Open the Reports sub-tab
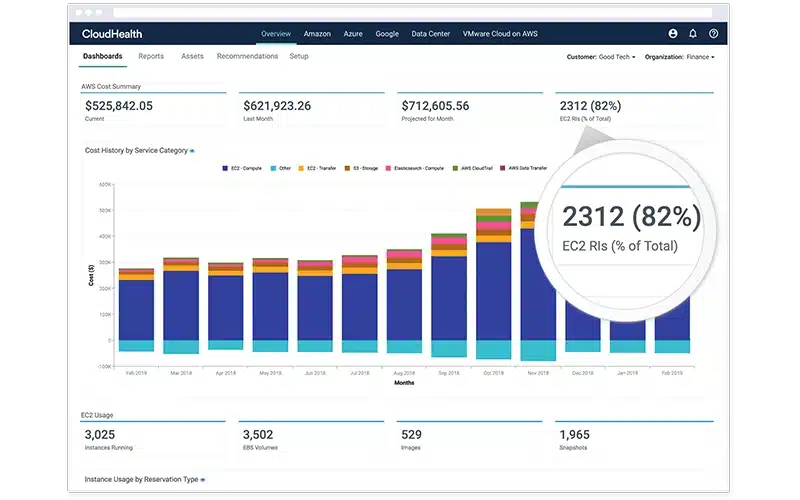The width and height of the screenshot is (800, 500). tap(151, 56)
